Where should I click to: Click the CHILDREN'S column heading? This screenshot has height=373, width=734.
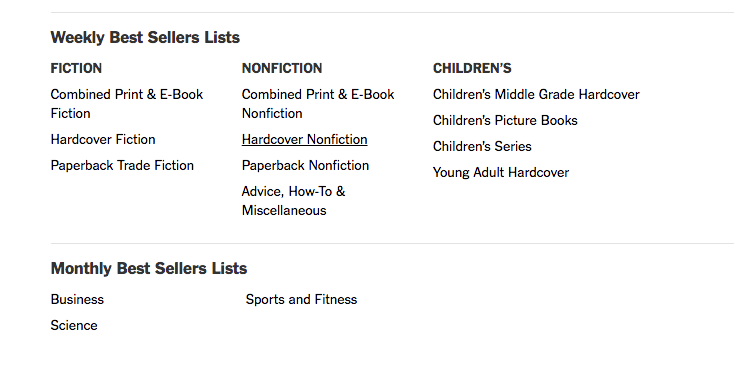click(x=472, y=68)
